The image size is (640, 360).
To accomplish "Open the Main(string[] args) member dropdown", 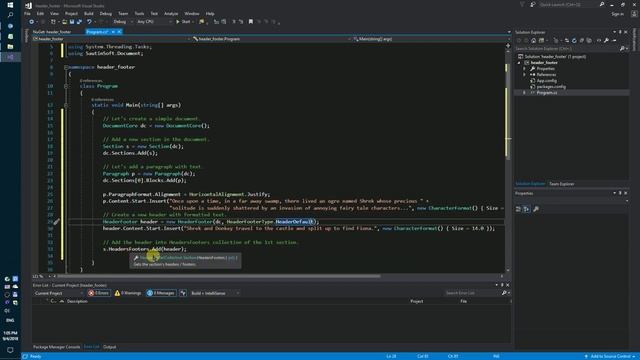I will tap(431, 39).
